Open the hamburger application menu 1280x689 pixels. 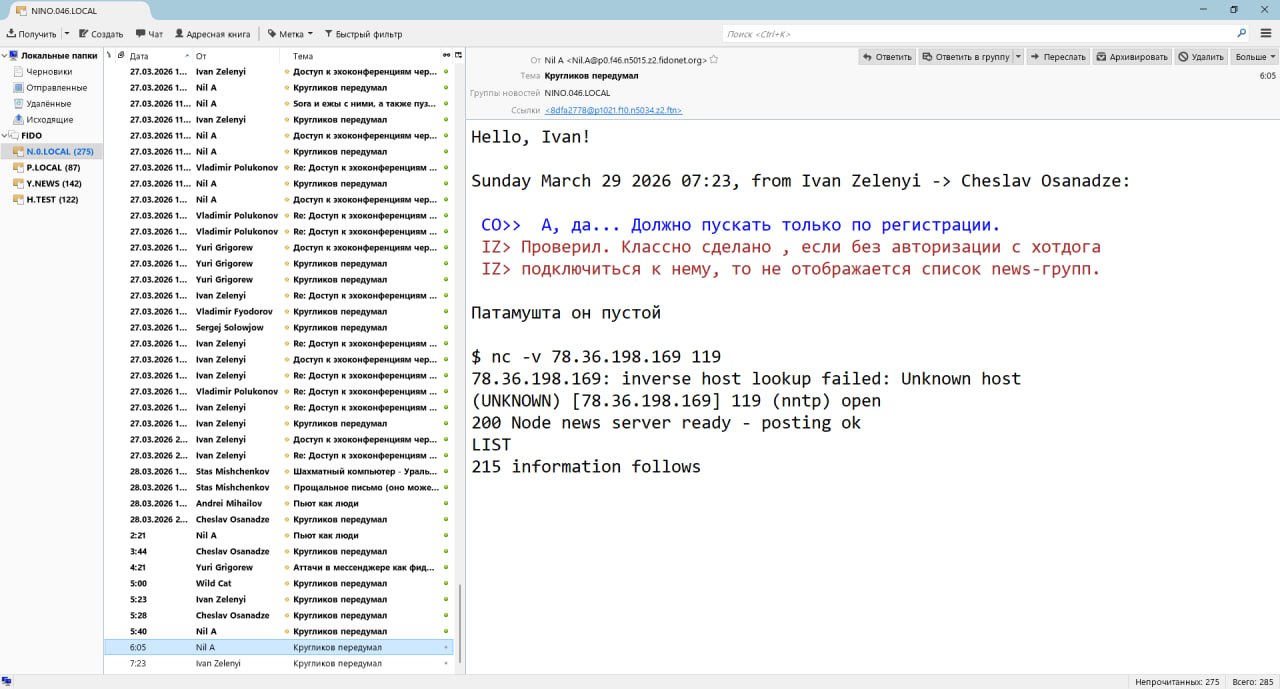point(1267,34)
